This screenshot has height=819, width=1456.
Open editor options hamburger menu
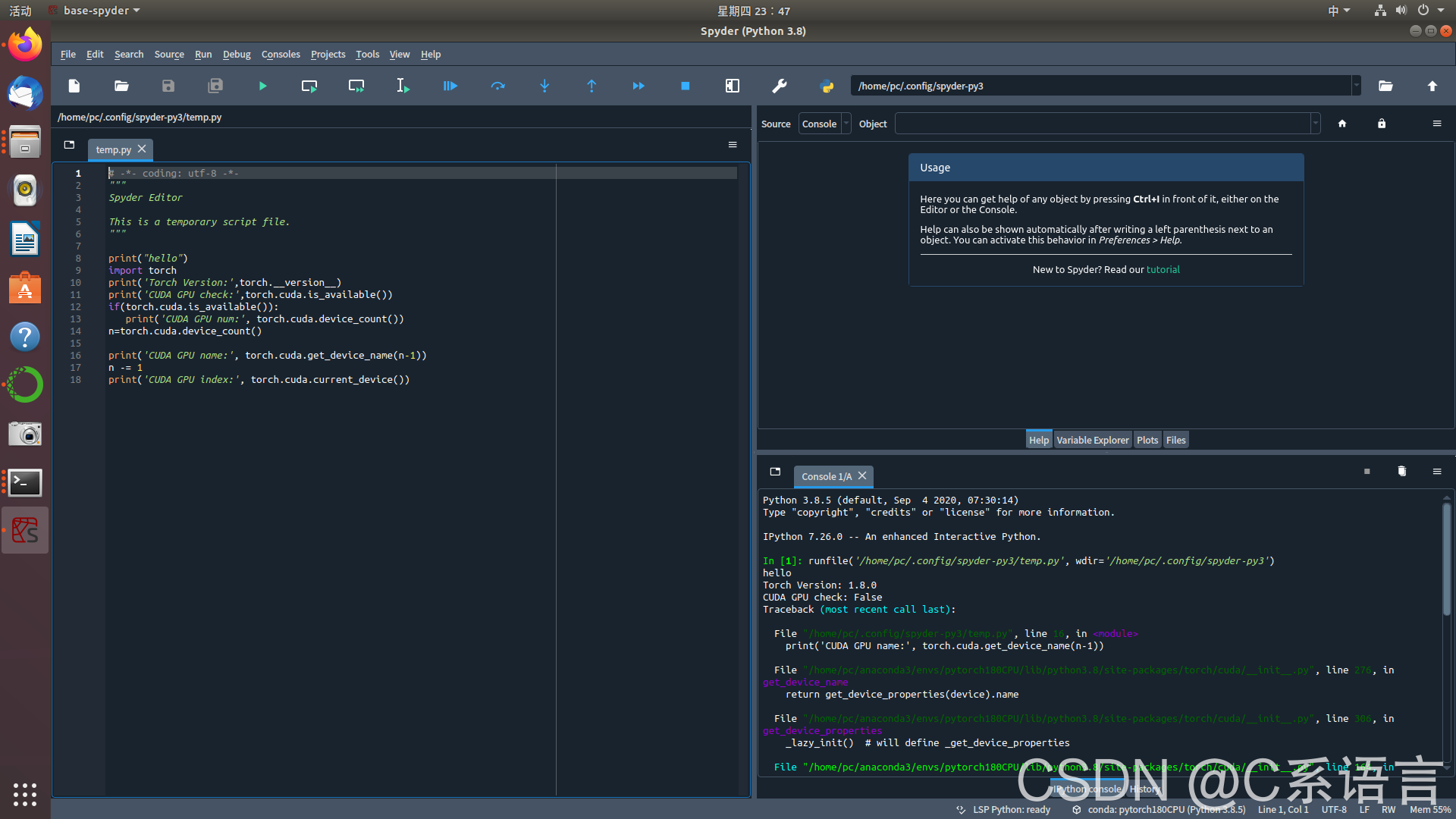pyautogui.click(x=733, y=145)
